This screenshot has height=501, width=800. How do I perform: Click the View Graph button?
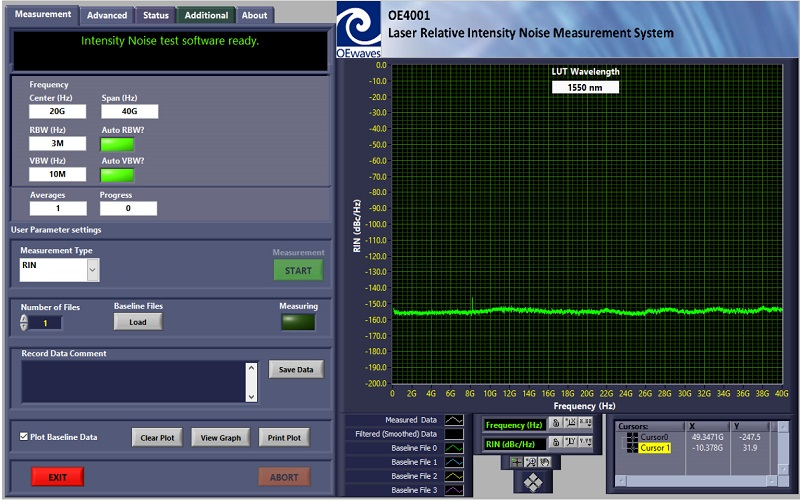pyautogui.click(x=220, y=438)
